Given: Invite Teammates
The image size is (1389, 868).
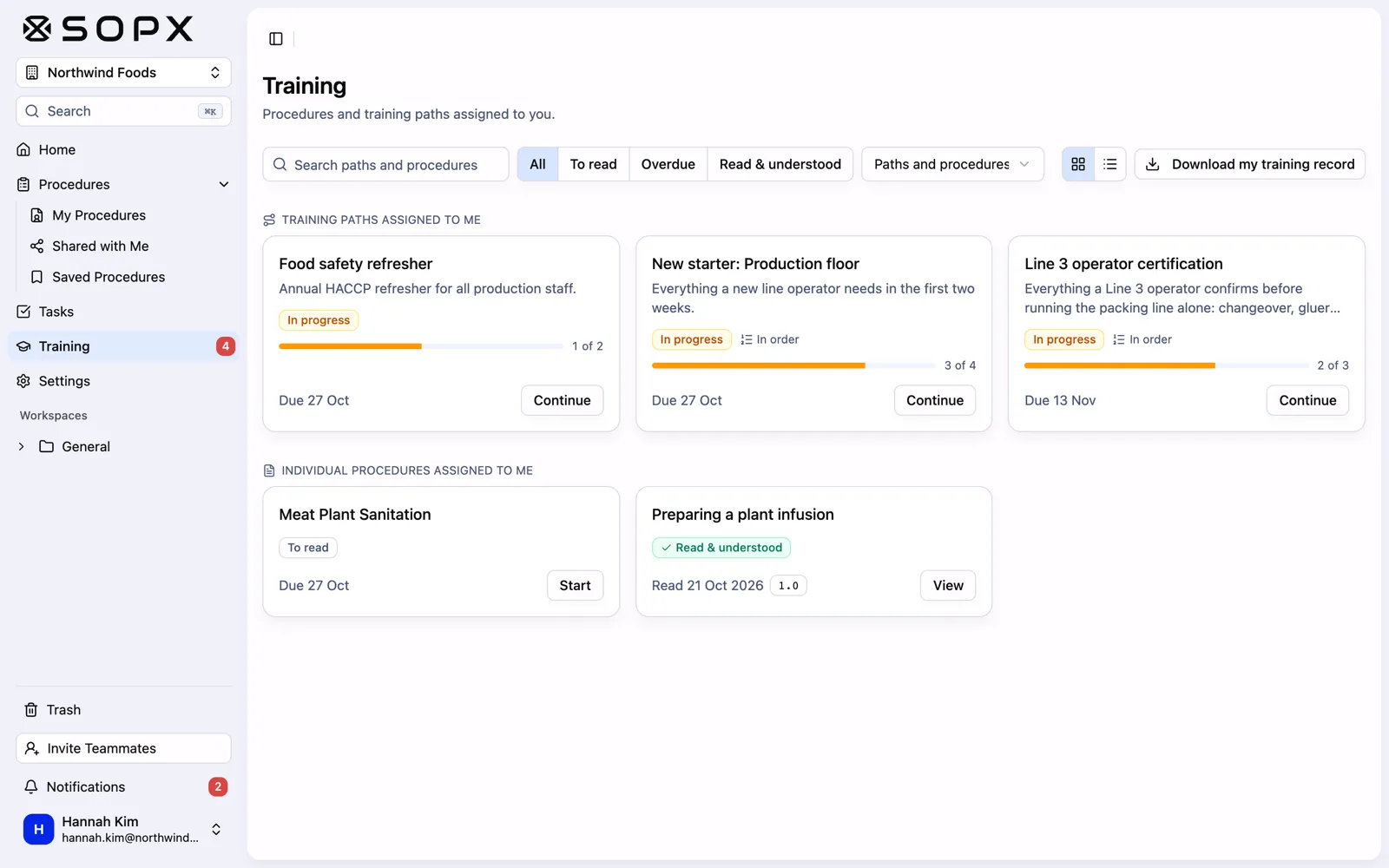Looking at the screenshot, I should pyautogui.click(x=123, y=748).
